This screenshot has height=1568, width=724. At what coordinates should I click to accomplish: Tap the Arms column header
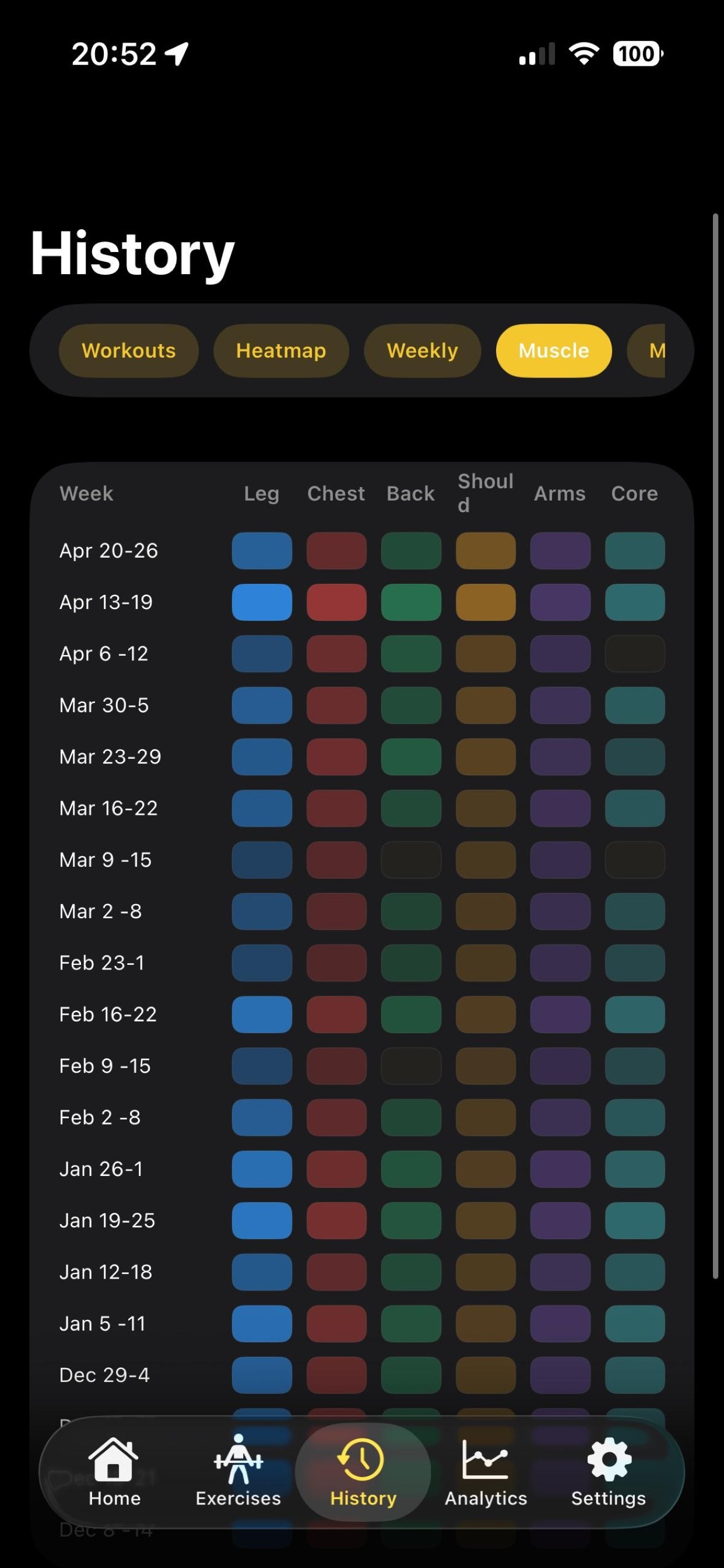click(x=560, y=494)
